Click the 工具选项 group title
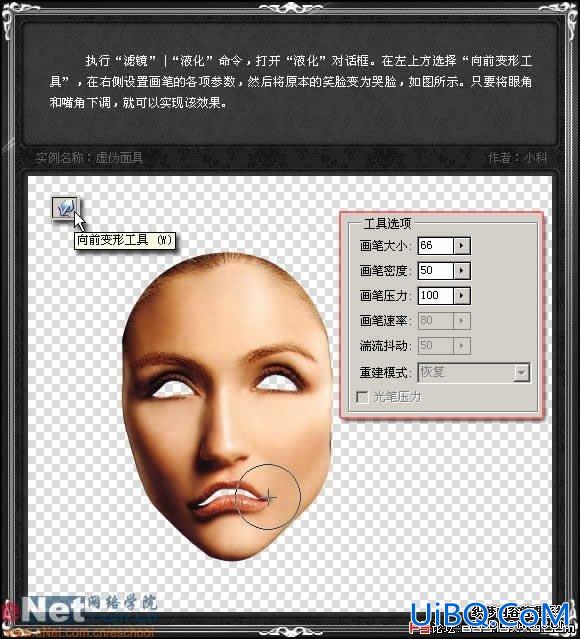The width and height of the screenshot is (580, 639). [387, 223]
